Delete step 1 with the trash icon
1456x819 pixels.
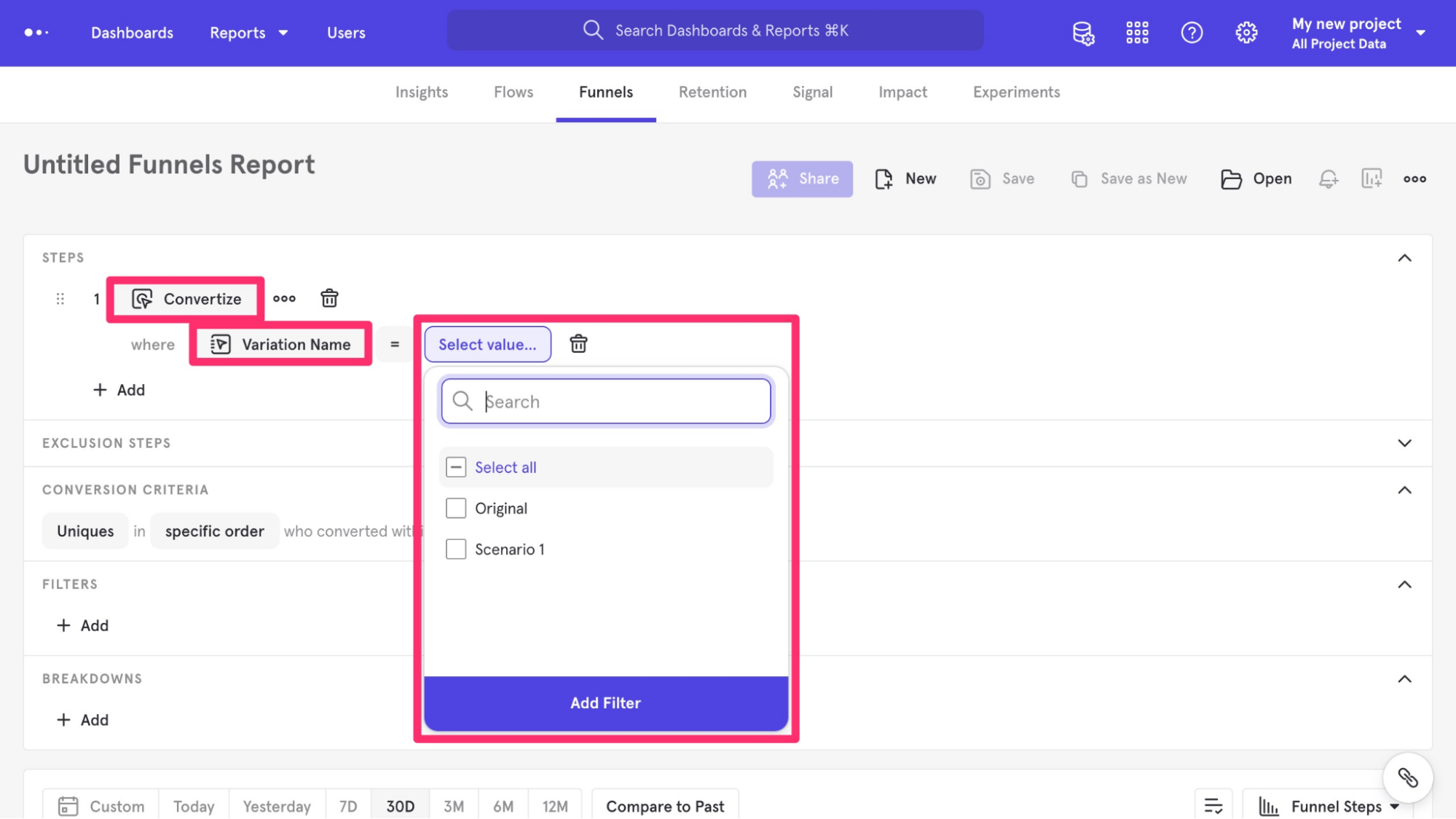coord(329,298)
